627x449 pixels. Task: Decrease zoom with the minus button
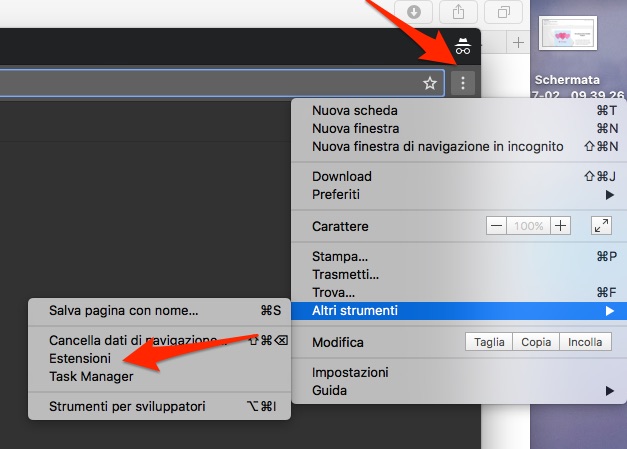tap(497, 226)
